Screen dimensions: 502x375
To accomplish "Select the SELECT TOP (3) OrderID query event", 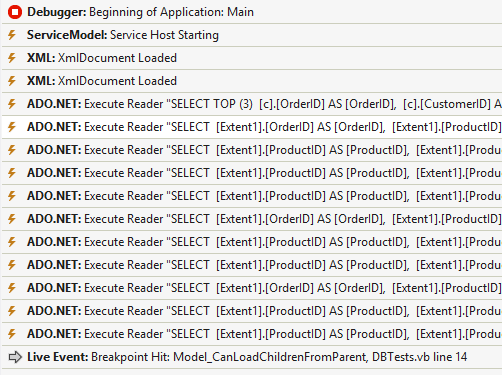I will [x=252, y=104].
